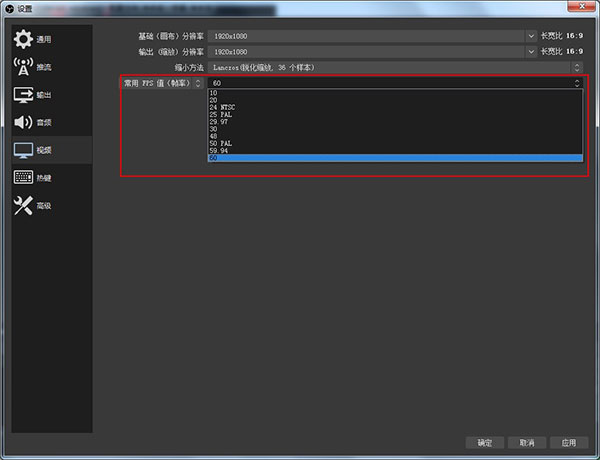Select the Video settings monitor icon
The height and width of the screenshot is (460, 600).
tap(23, 150)
